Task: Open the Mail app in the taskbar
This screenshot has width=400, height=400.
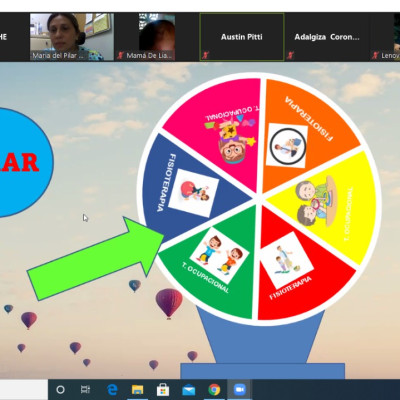Action: coord(189,389)
